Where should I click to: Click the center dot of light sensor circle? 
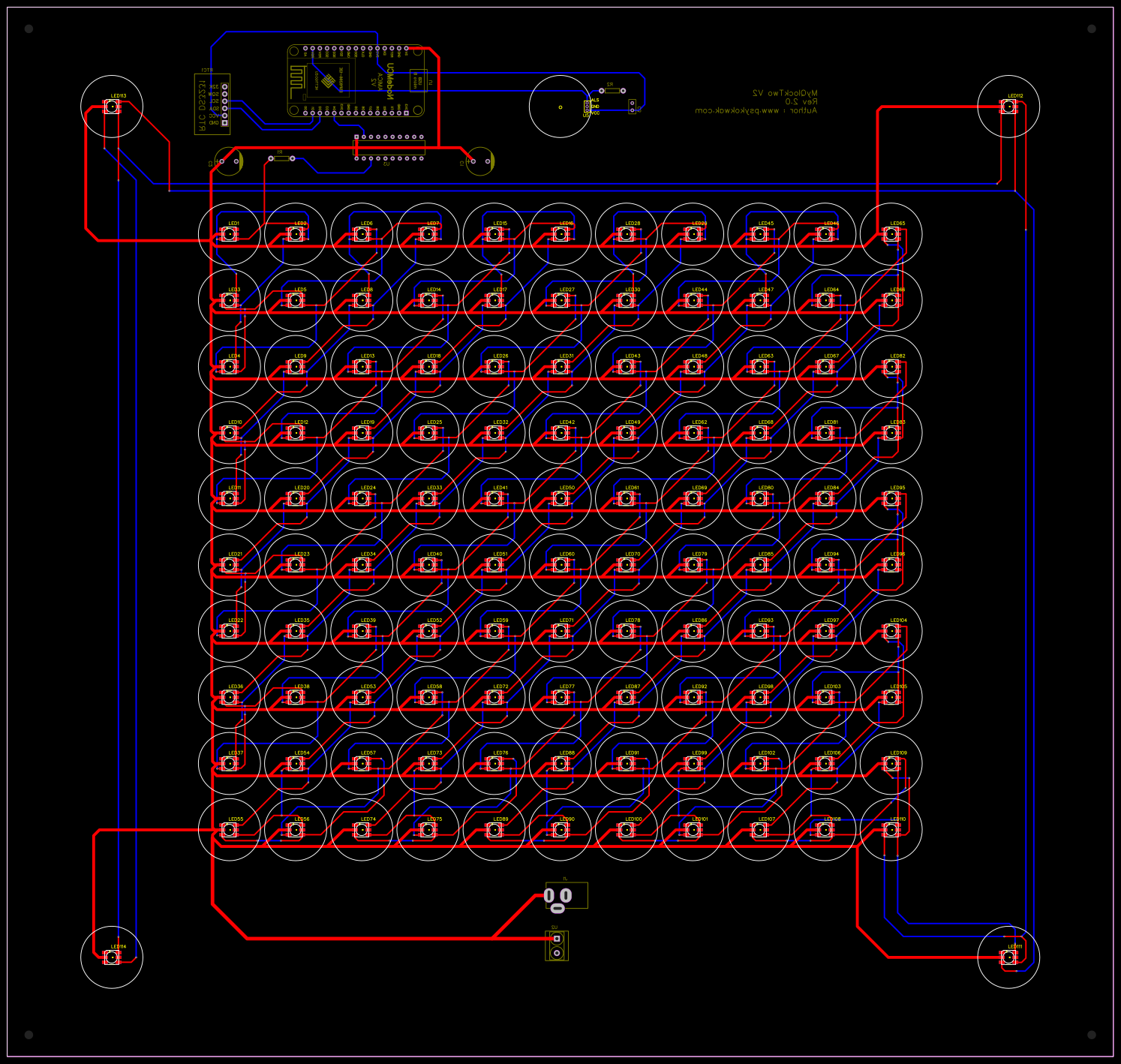tap(560, 107)
